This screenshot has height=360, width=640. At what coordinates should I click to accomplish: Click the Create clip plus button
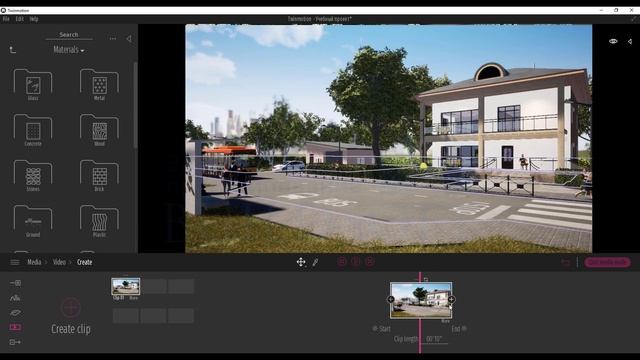(71, 307)
